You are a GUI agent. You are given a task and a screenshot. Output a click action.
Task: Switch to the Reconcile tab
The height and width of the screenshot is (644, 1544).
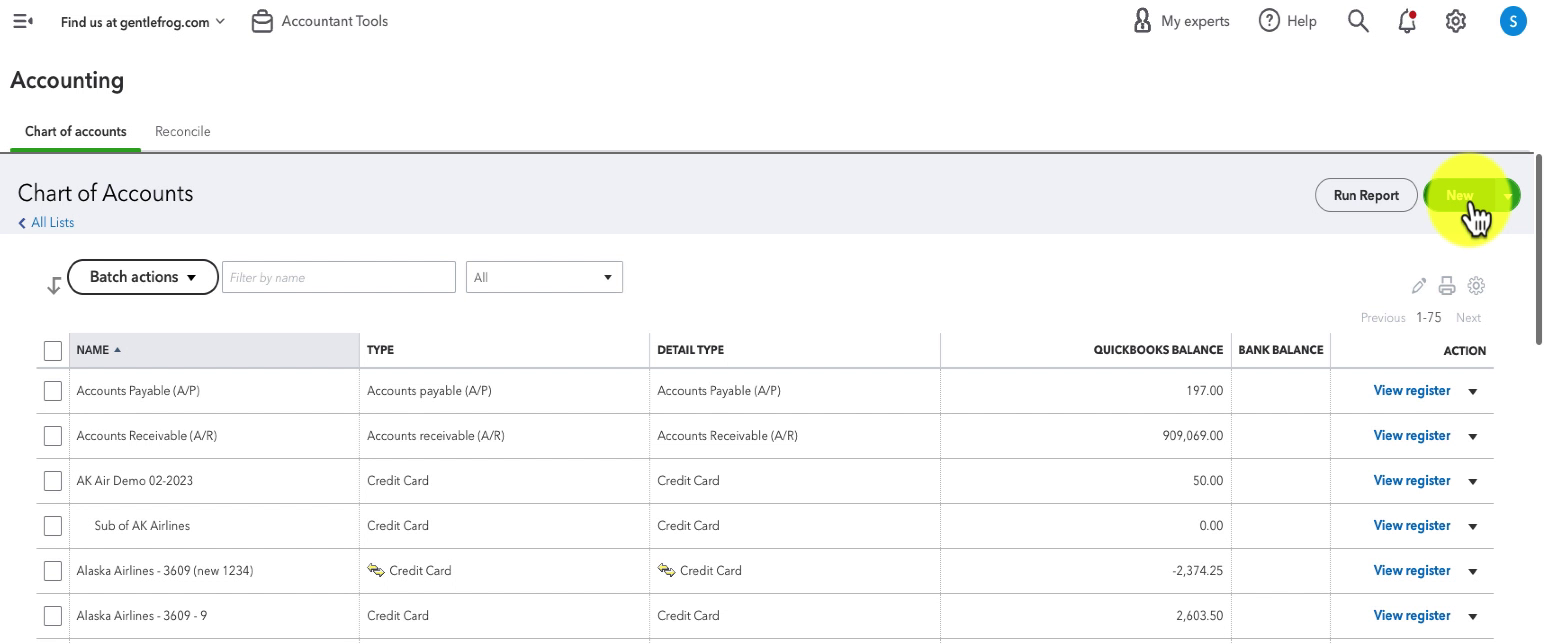tap(183, 131)
